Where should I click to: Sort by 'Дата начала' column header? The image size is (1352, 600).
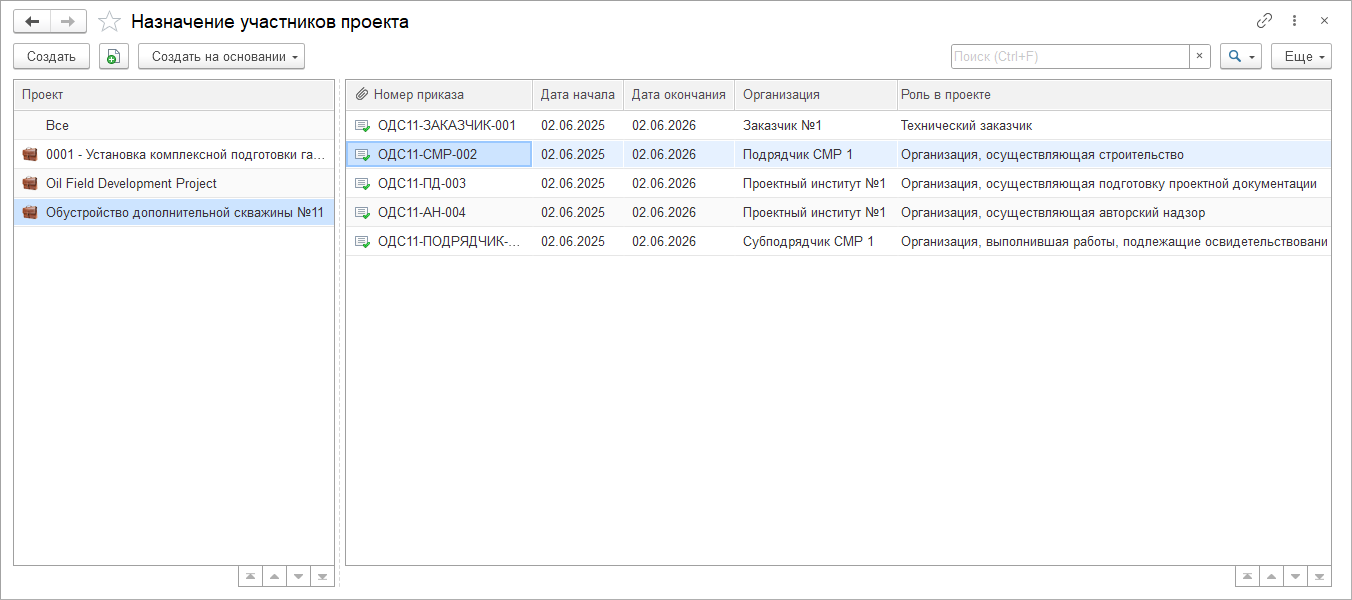pyautogui.click(x=577, y=95)
